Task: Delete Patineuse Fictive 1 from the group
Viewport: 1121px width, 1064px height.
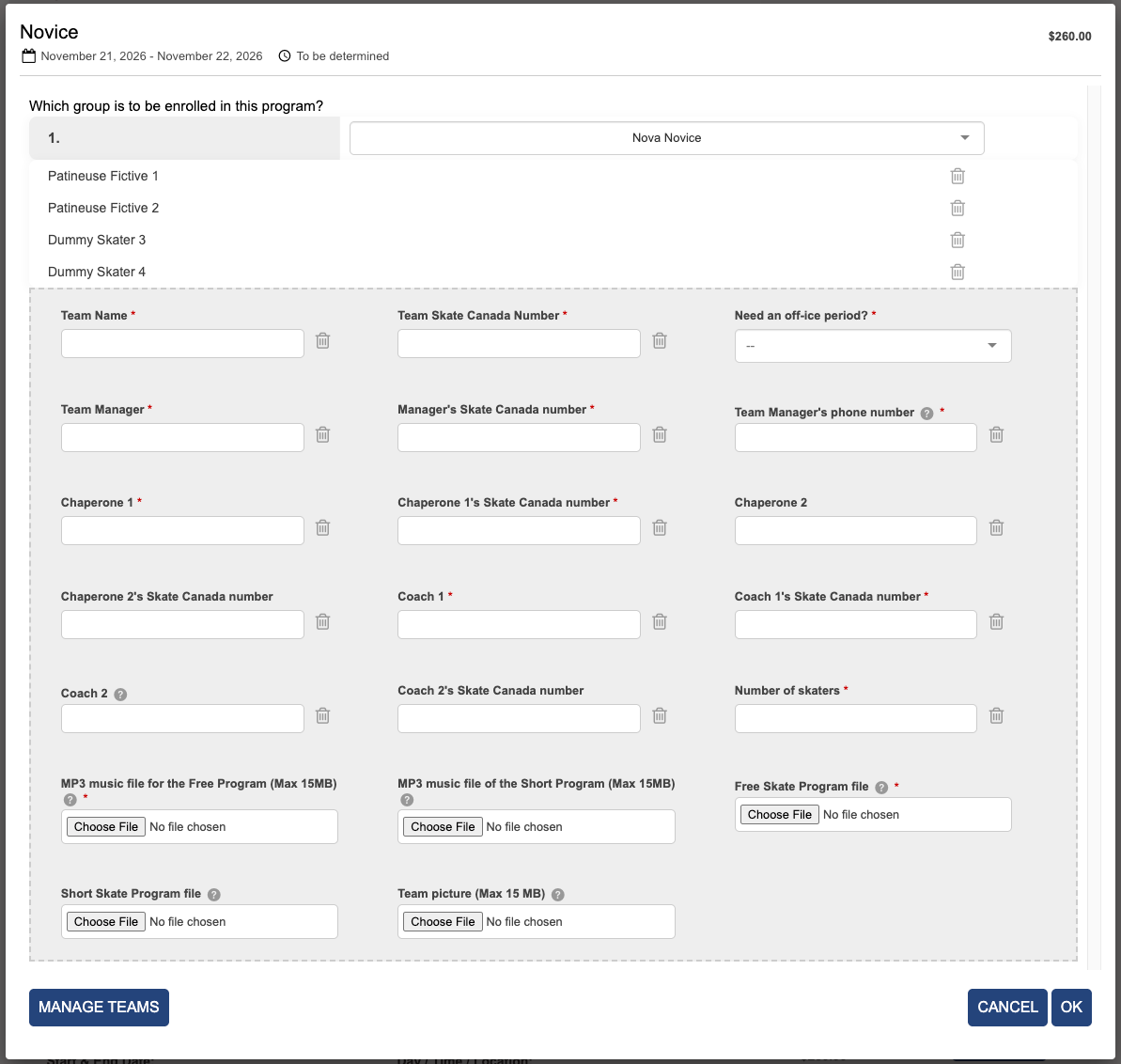Action: pos(958,176)
